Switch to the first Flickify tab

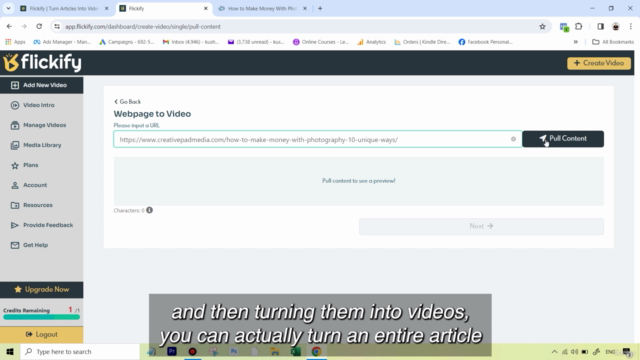coord(64,8)
